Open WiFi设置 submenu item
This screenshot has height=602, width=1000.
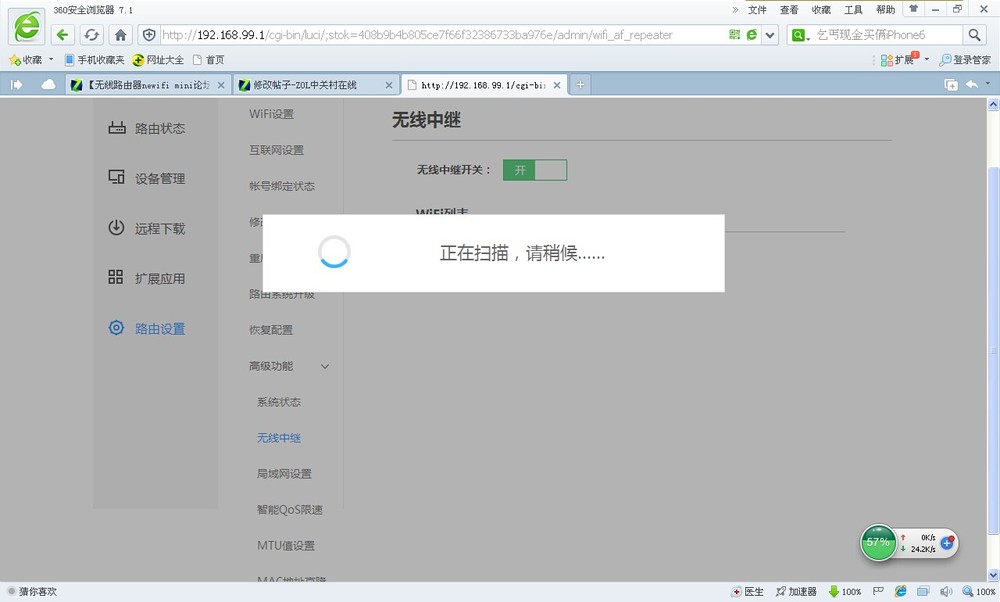[x=271, y=114]
